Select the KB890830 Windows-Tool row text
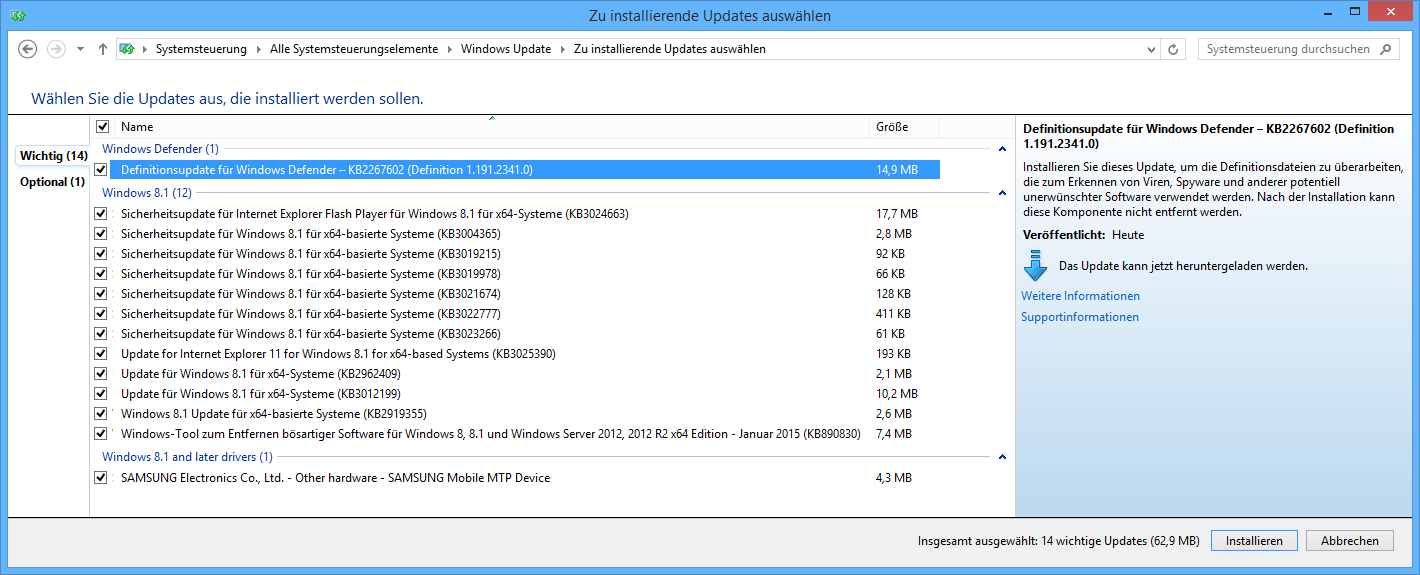This screenshot has height=575, width=1420. [x=490, y=434]
